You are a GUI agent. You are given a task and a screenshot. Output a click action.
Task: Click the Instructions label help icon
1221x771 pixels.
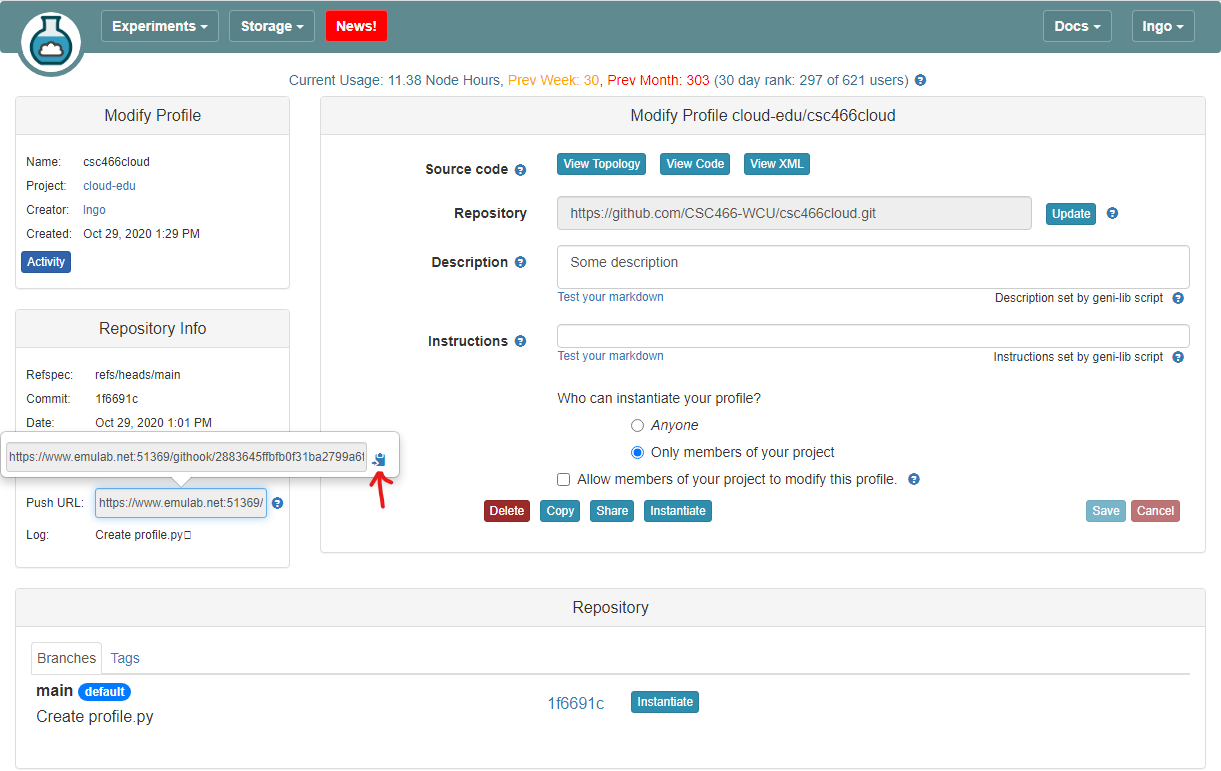point(520,342)
